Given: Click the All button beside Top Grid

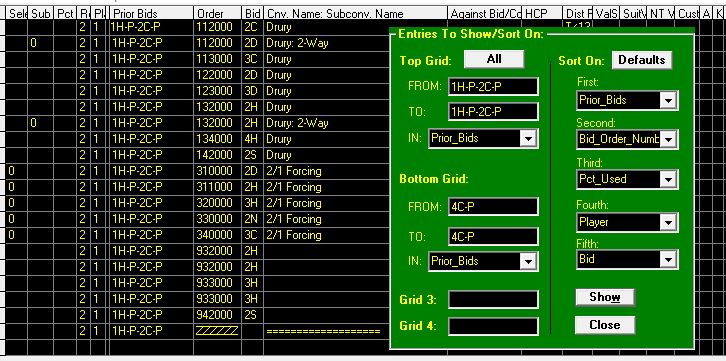Looking at the screenshot, I should pyautogui.click(x=494, y=59).
